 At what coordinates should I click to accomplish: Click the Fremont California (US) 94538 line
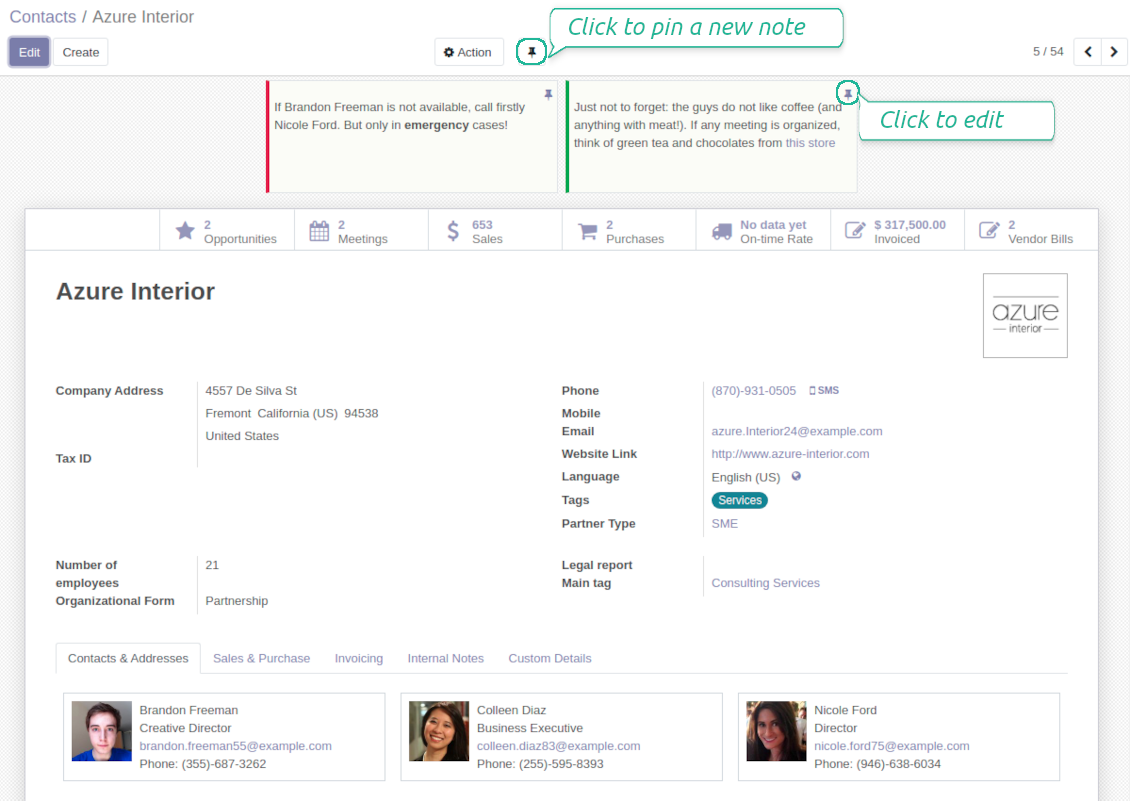click(292, 413)
